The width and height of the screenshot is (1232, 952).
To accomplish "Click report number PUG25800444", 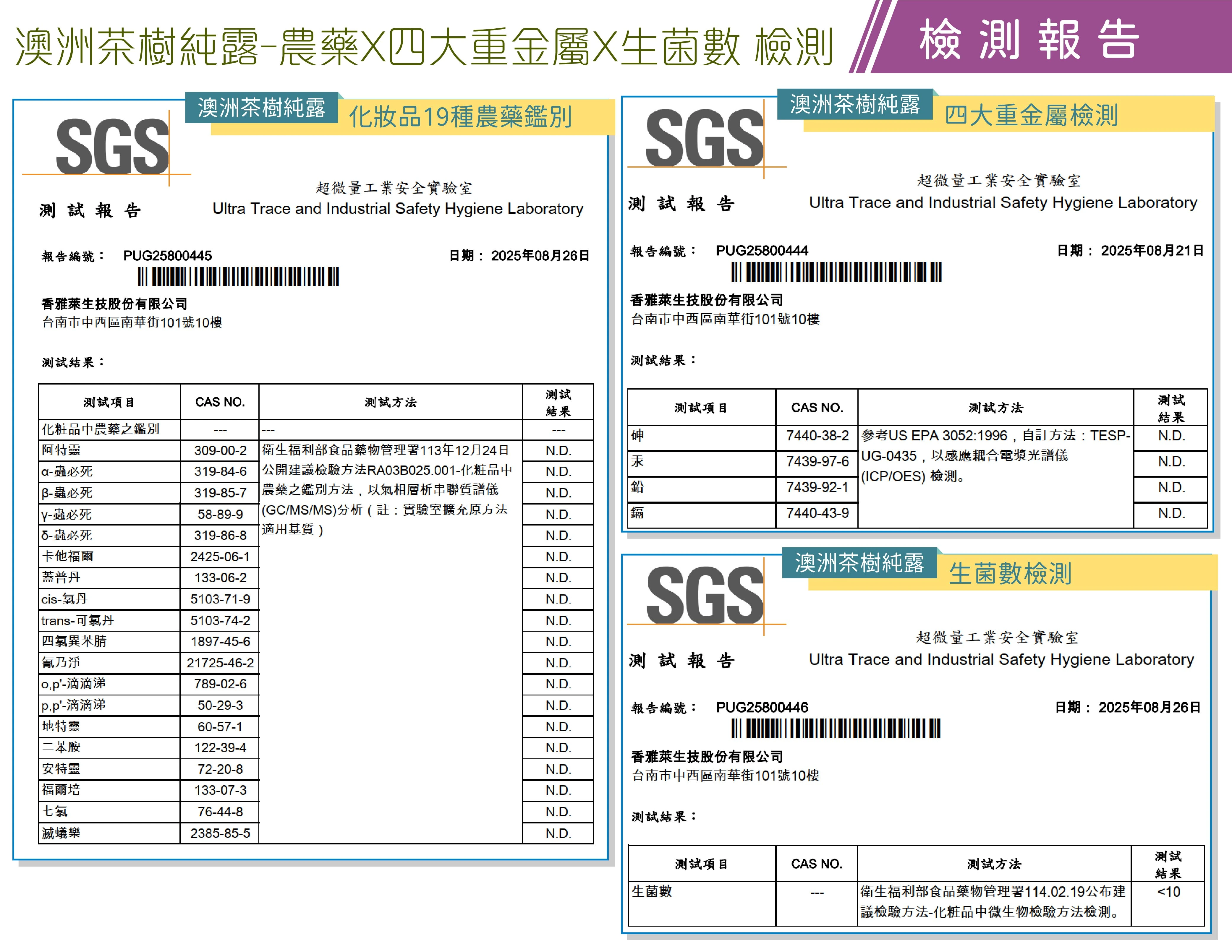I will coord(762,250).
